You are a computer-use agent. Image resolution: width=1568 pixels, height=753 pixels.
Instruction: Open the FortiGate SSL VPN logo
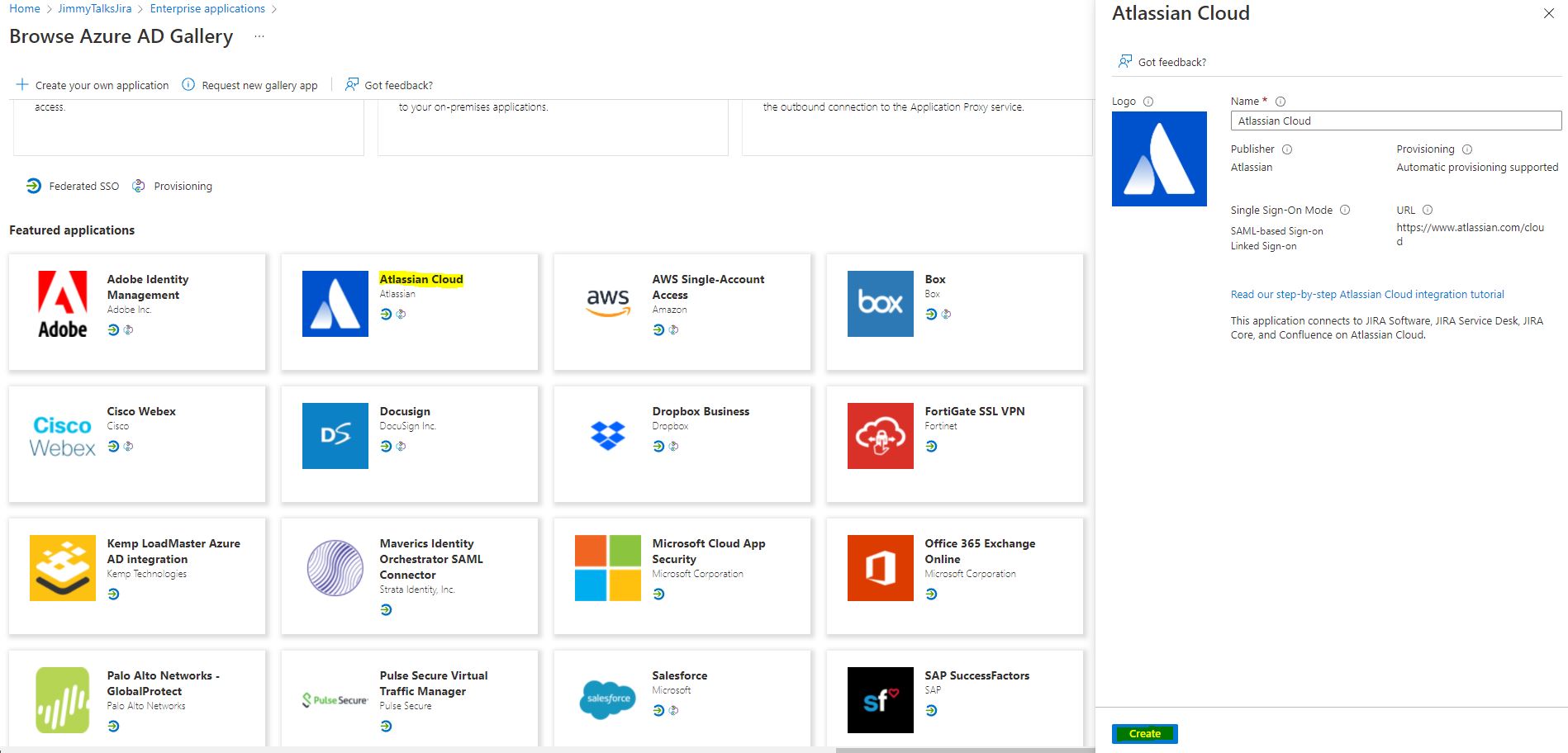click(881, 436)
